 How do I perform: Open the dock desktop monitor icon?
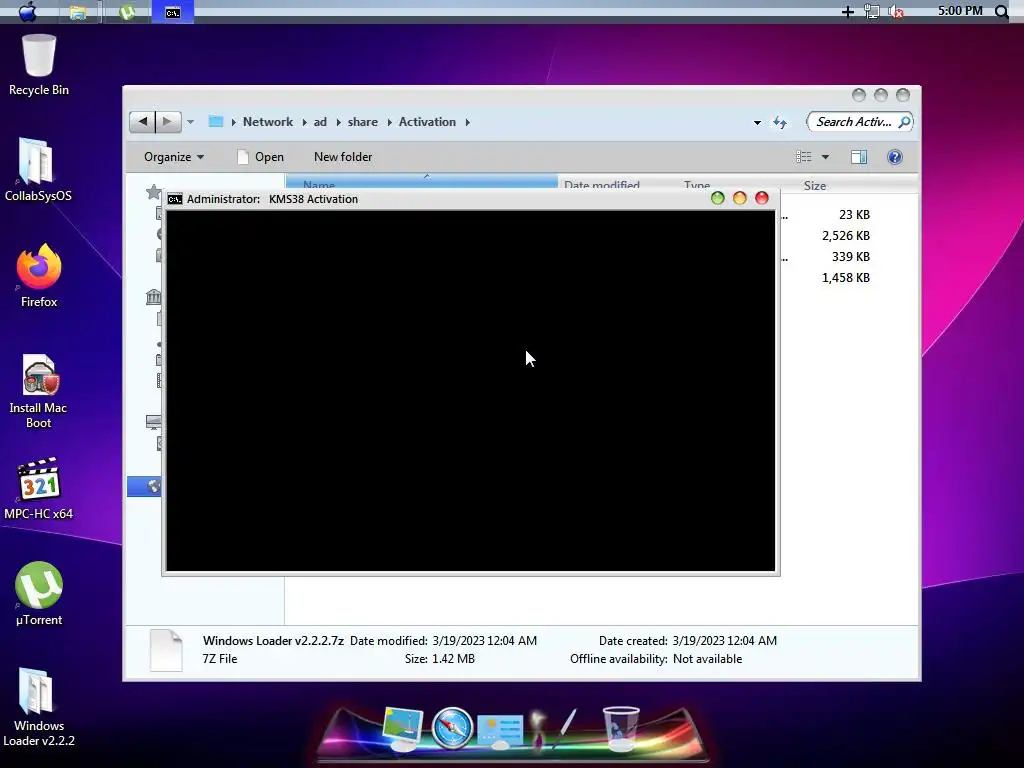[402, 729]
